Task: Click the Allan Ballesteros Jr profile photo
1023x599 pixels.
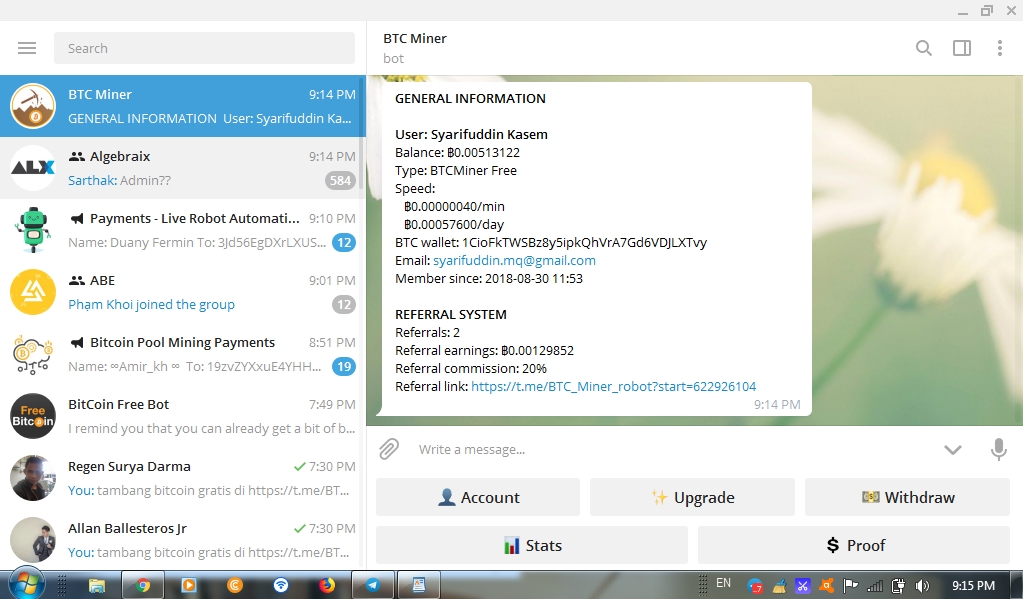Action: click(33, 540)
